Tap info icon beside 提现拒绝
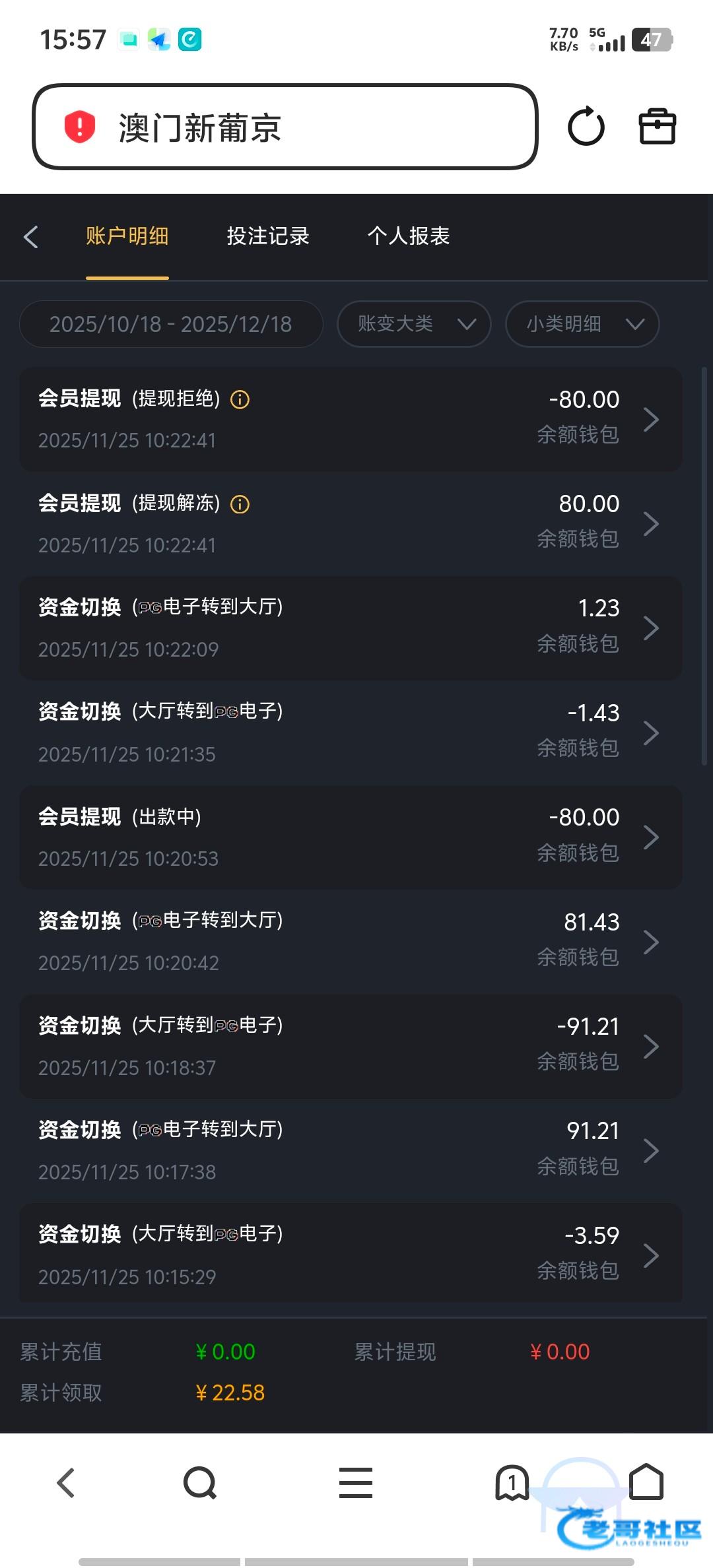Screen dimensions: 713x1568 tap(240, 400)
